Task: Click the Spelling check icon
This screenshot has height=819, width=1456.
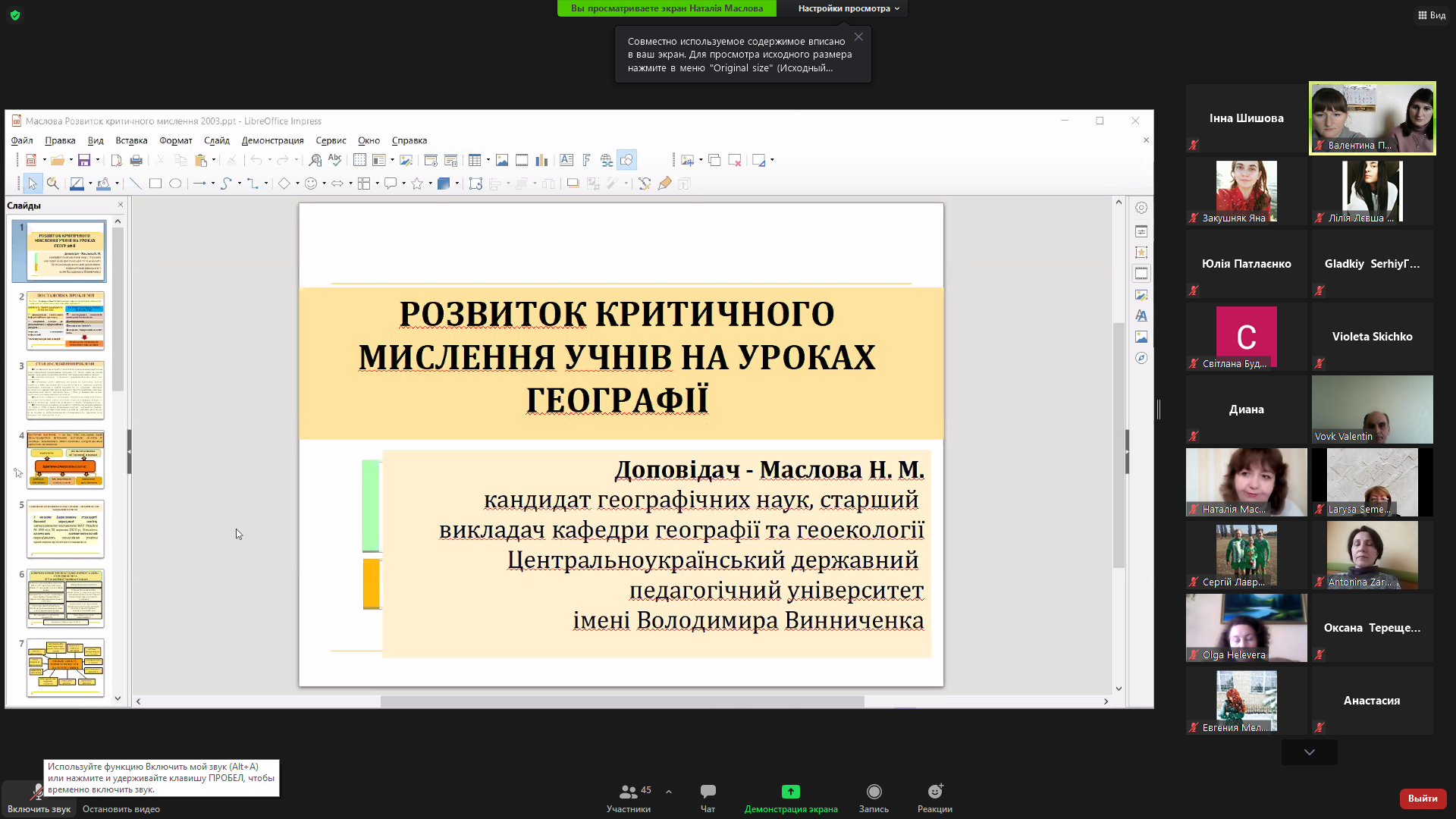Action: [x=334, y=160]
